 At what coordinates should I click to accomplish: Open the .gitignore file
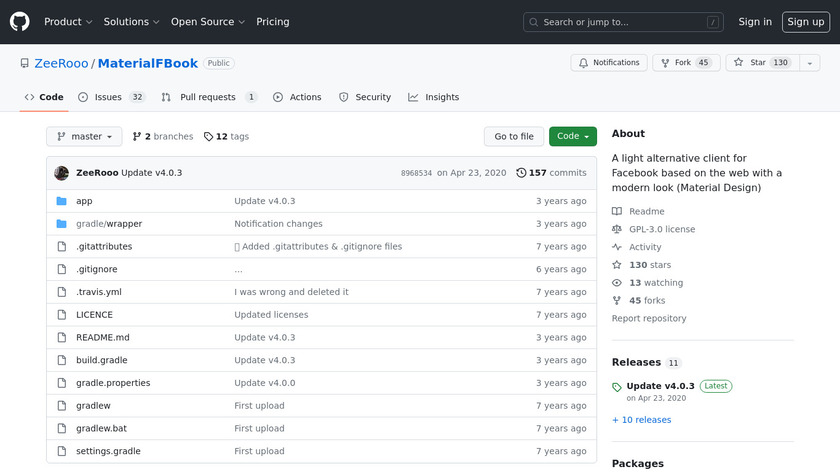(x=96, y=269)
